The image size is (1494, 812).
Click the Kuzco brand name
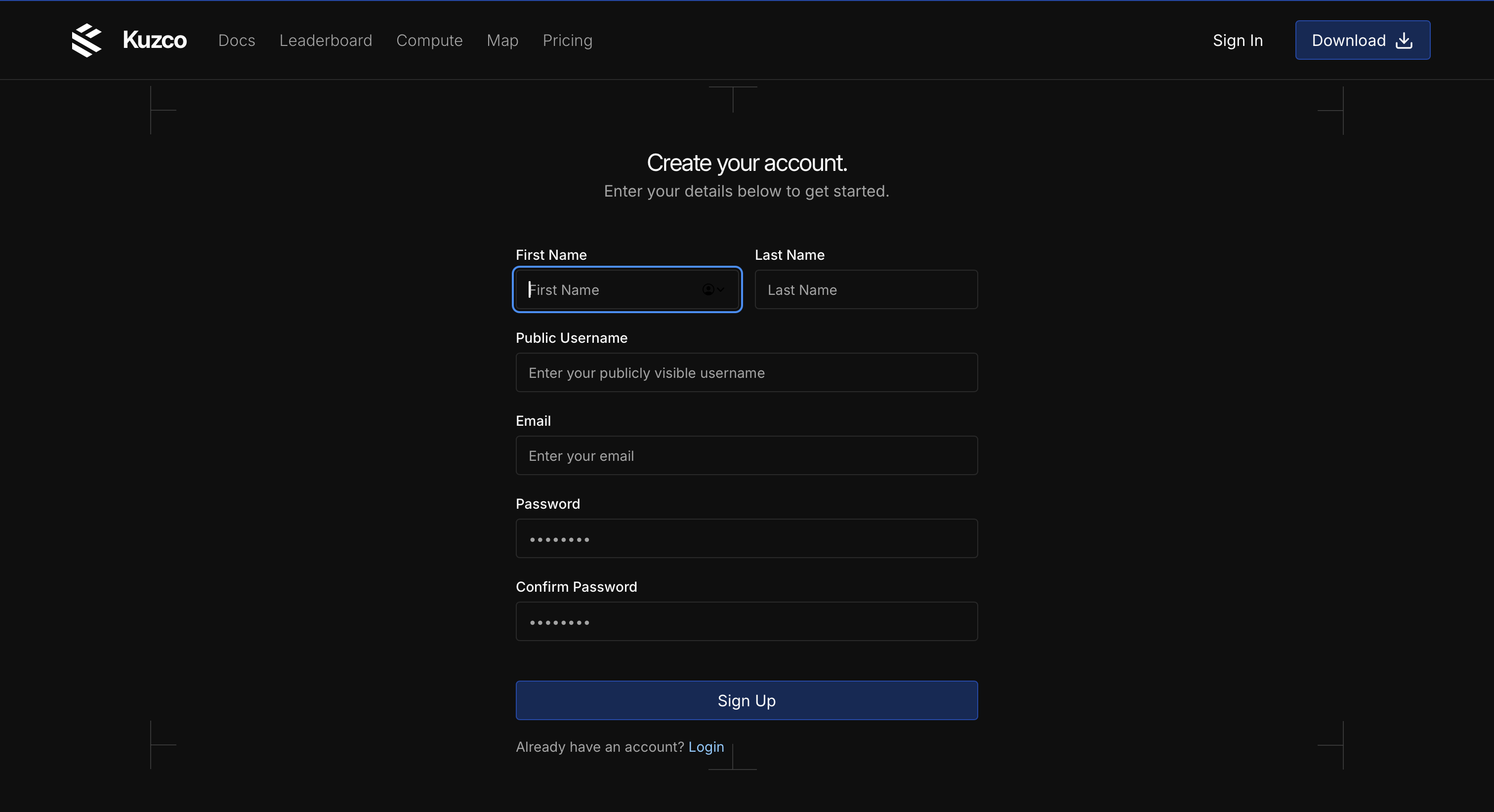(x=155, y=40)
